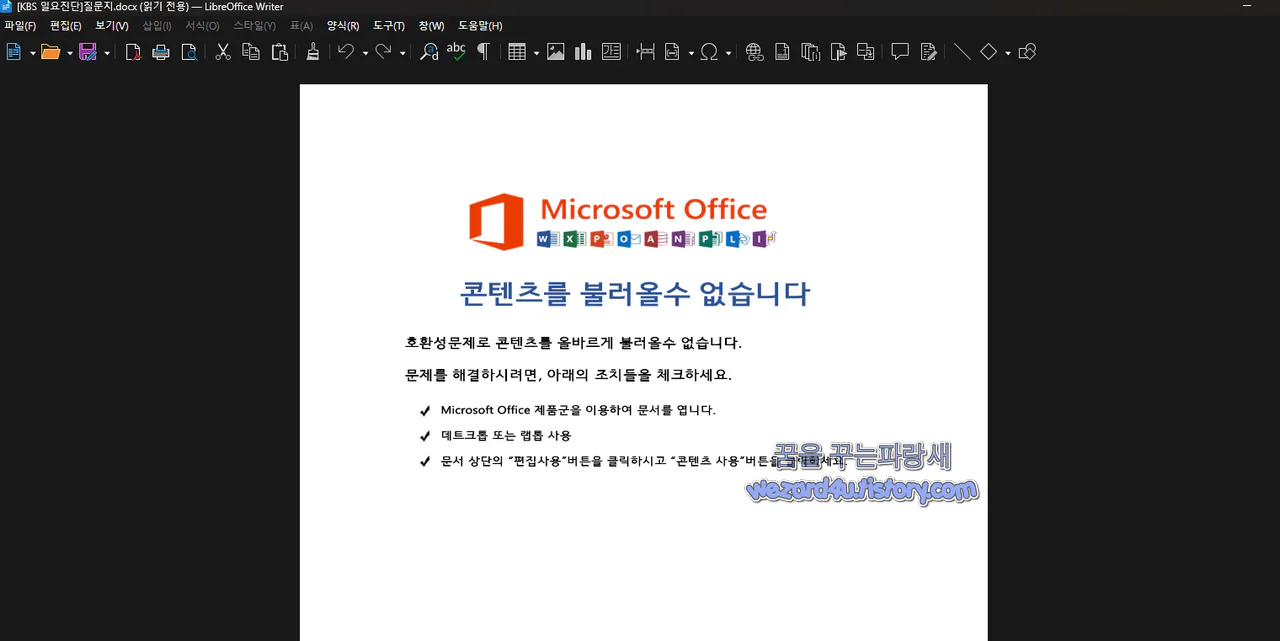Click the Insert Text Box icon
The height and width of the screenshot is (641, 1280).
pos(611,52)
